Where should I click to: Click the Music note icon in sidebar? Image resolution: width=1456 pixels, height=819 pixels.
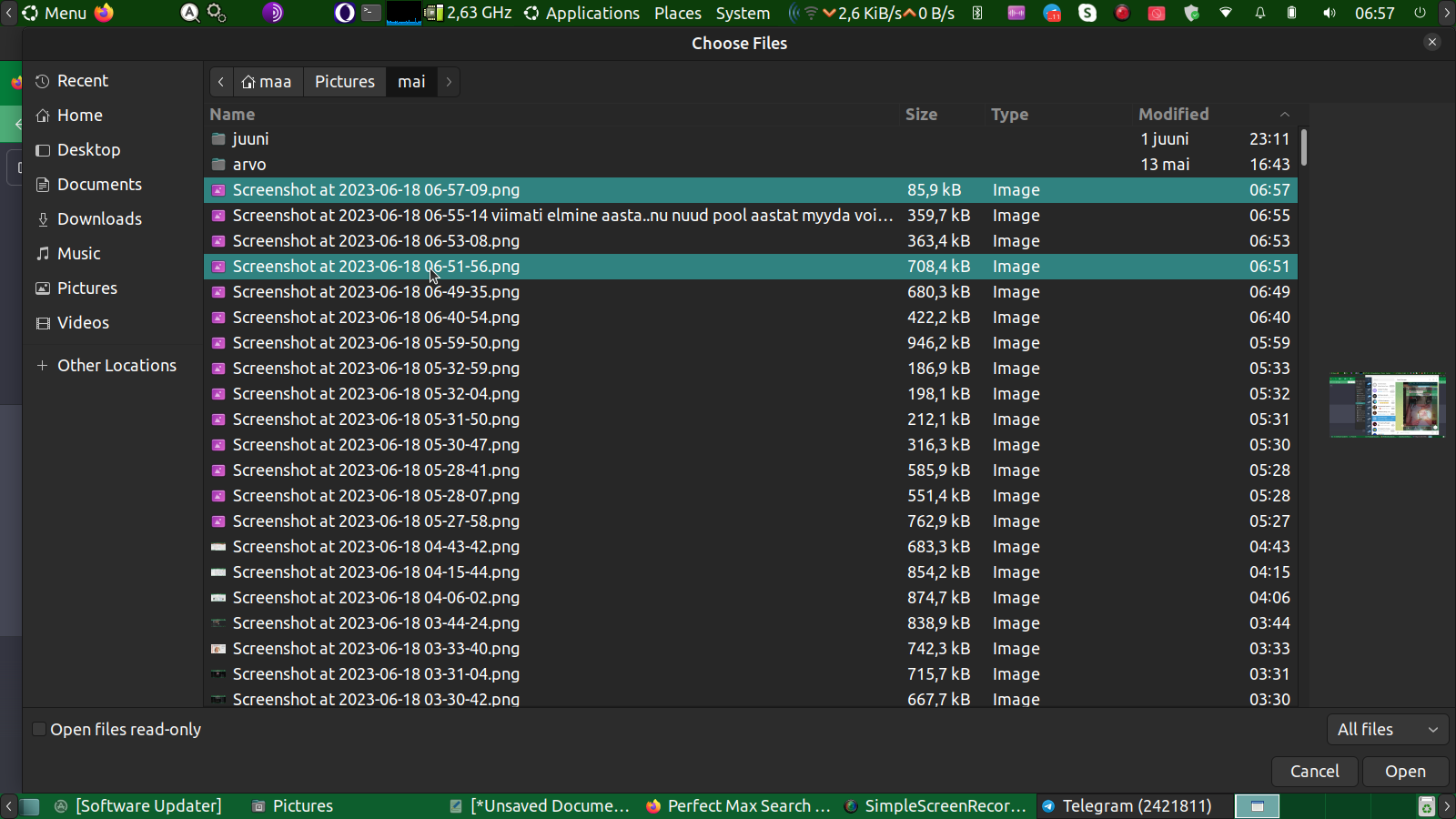tap(42, 254)
